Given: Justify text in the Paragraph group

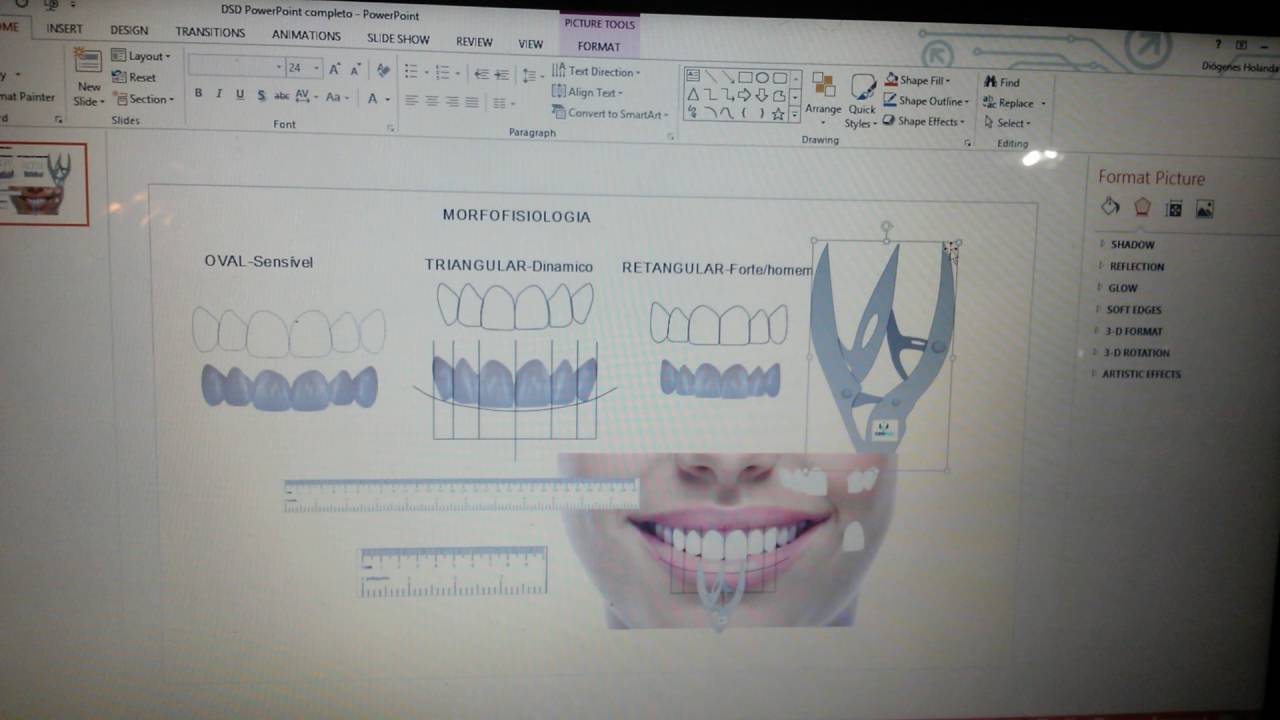Looking at the screenshot, I should pos(472,102).
